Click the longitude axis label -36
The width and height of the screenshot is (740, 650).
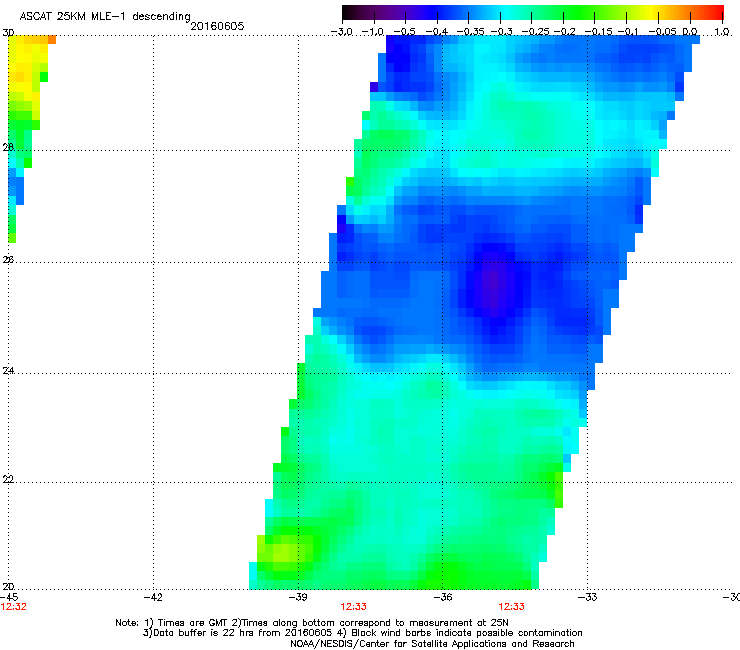click(443, 597)
